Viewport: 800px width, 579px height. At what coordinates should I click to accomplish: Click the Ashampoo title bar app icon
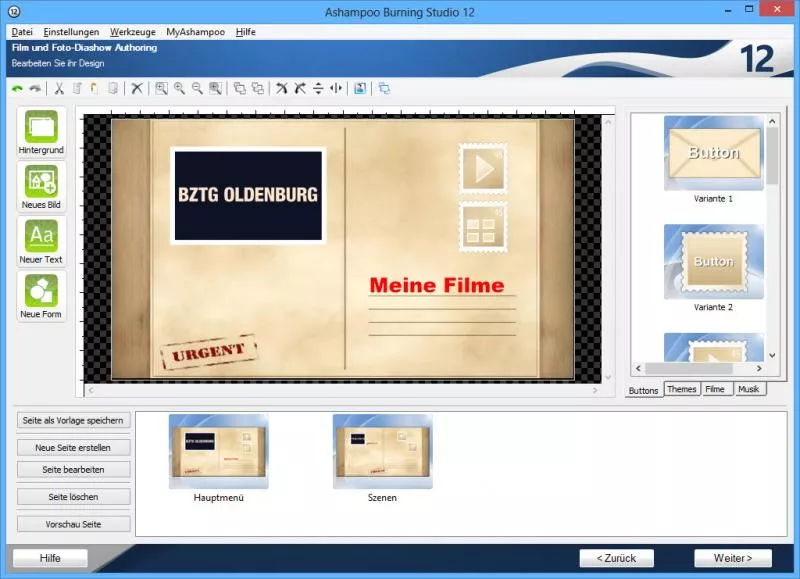(x=14, y=11)
